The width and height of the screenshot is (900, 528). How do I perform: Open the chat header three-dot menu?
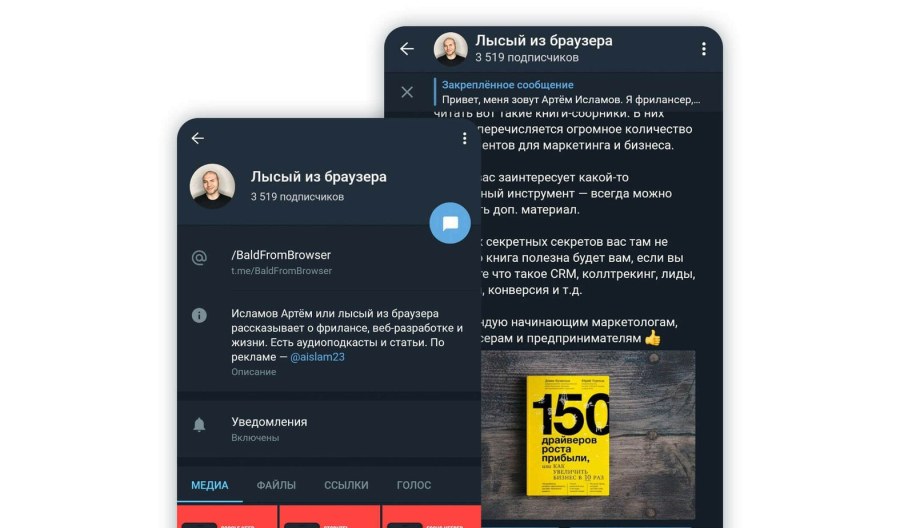pyautogui.click(x=704, y=49)
